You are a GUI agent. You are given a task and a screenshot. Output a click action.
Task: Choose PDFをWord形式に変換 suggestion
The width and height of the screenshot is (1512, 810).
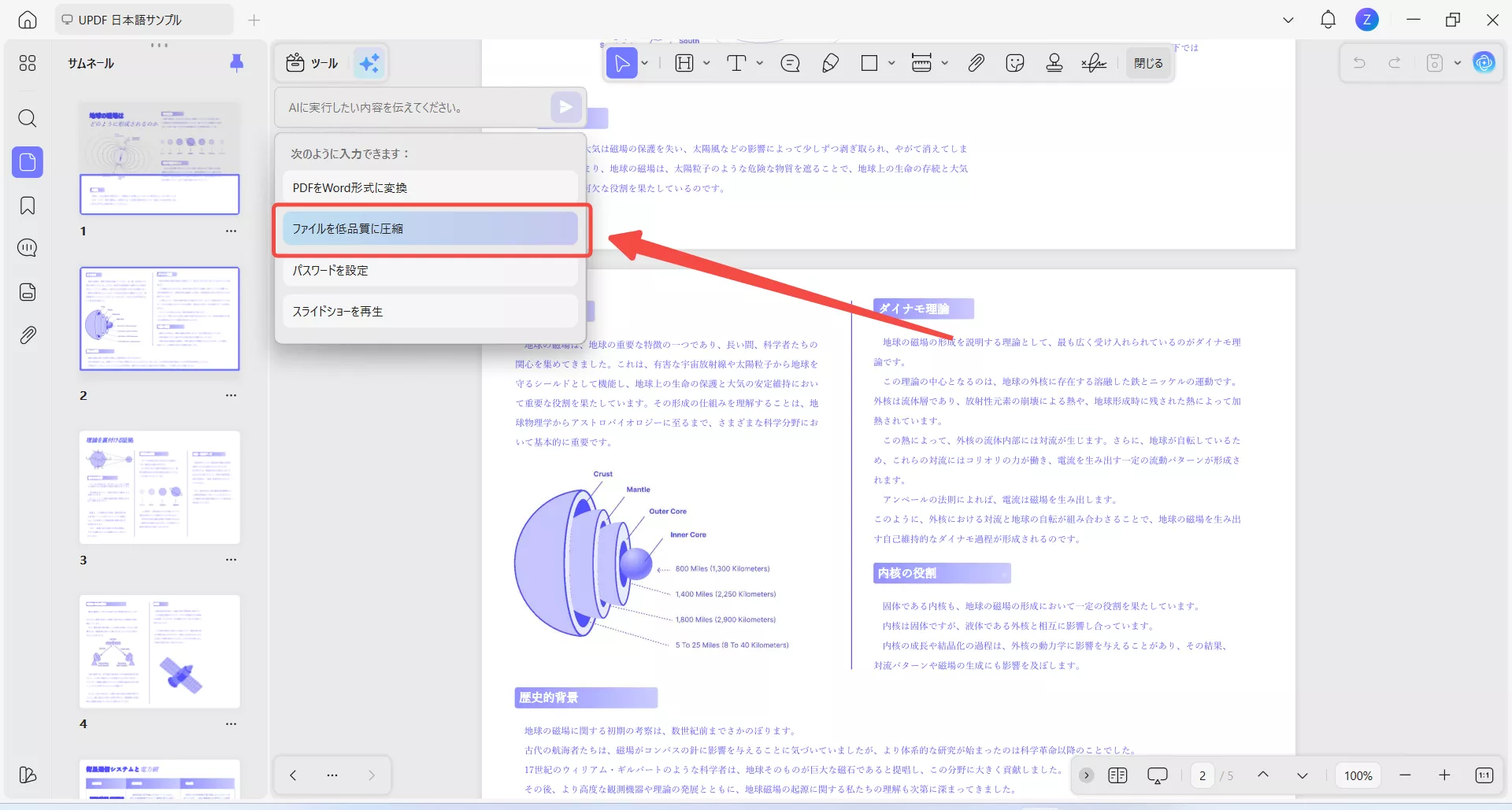430,187
